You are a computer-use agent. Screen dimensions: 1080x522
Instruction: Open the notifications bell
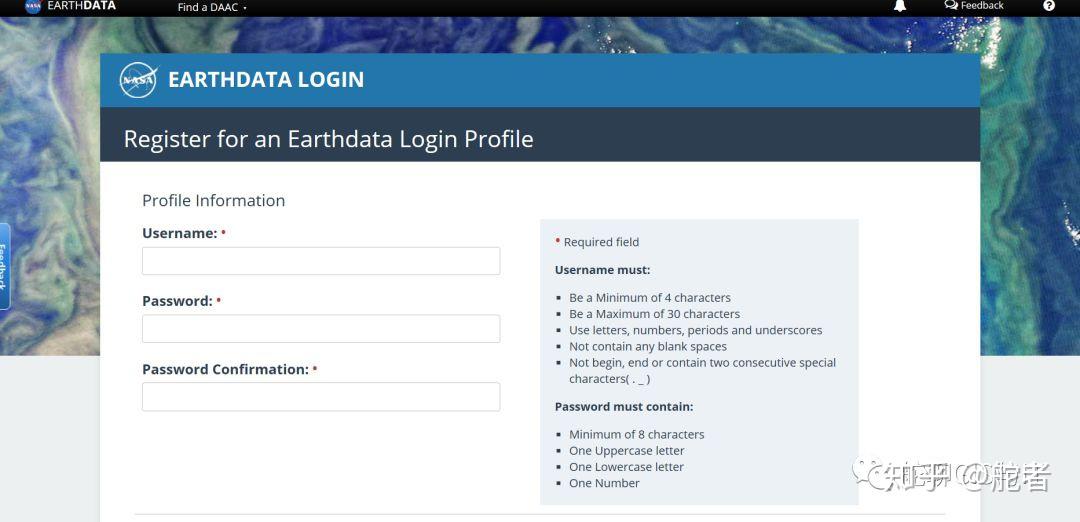coord(900,6)
